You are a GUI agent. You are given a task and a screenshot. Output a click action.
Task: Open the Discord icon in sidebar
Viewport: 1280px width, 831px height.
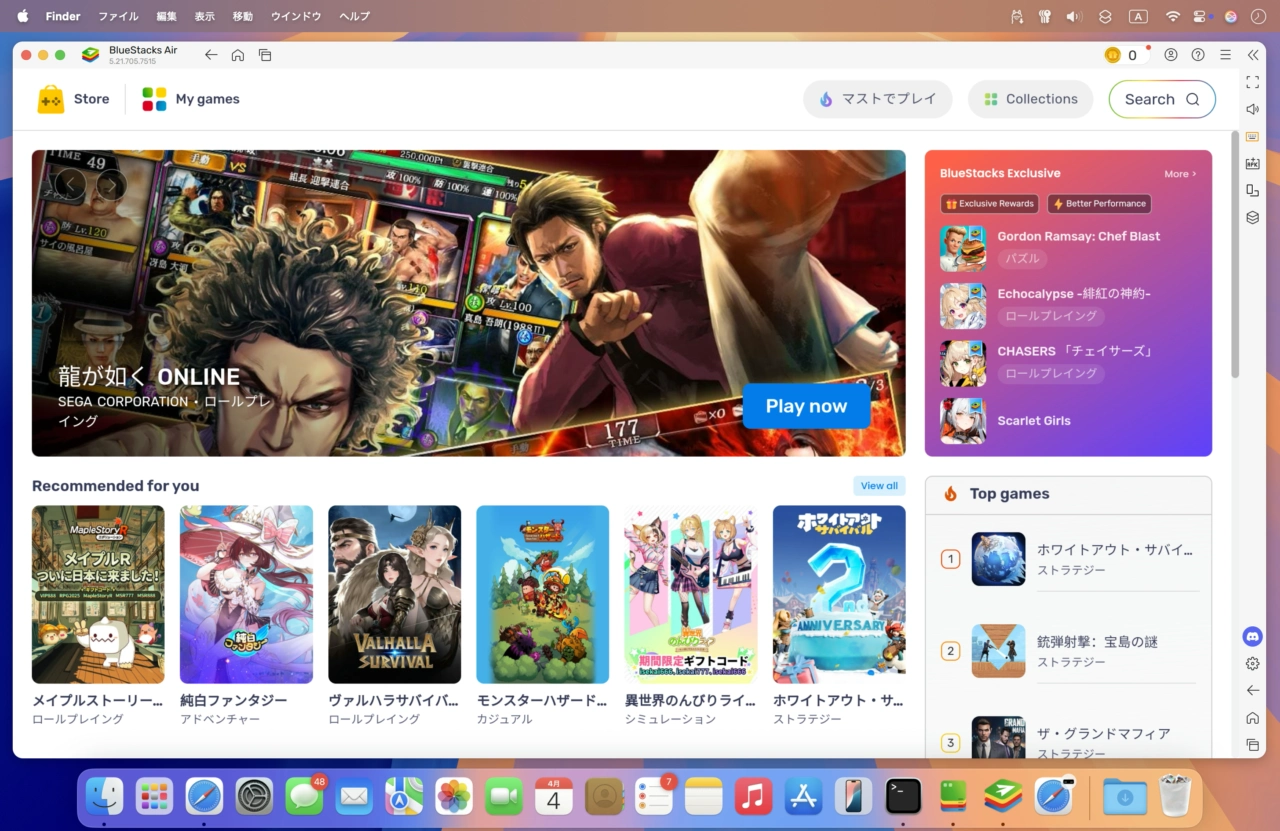tap(1252, 637)
